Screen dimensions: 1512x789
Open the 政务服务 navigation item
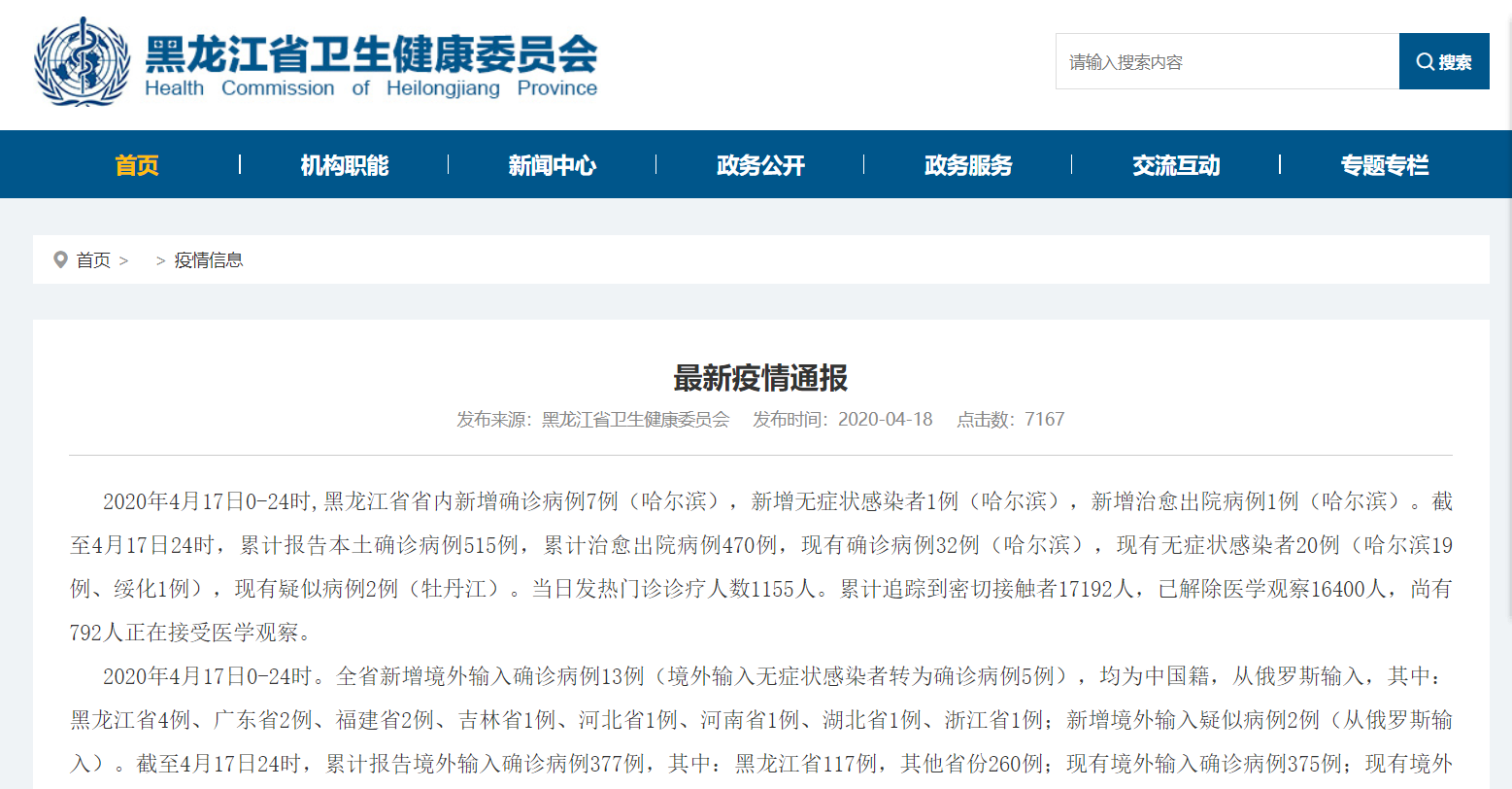[x=968, y=165]
